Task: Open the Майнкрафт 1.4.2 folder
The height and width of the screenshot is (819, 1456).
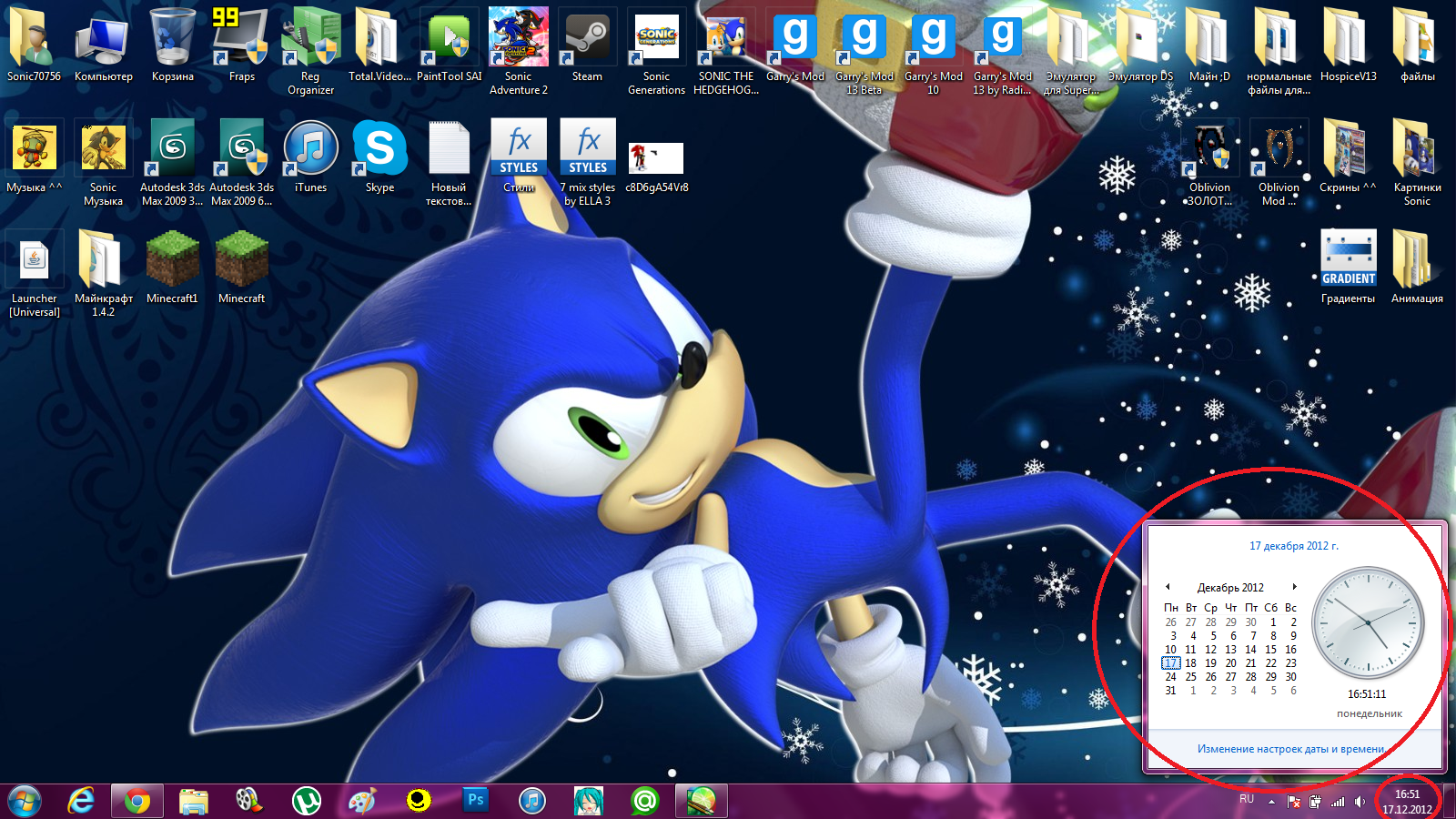Action: tap(103, 274)
